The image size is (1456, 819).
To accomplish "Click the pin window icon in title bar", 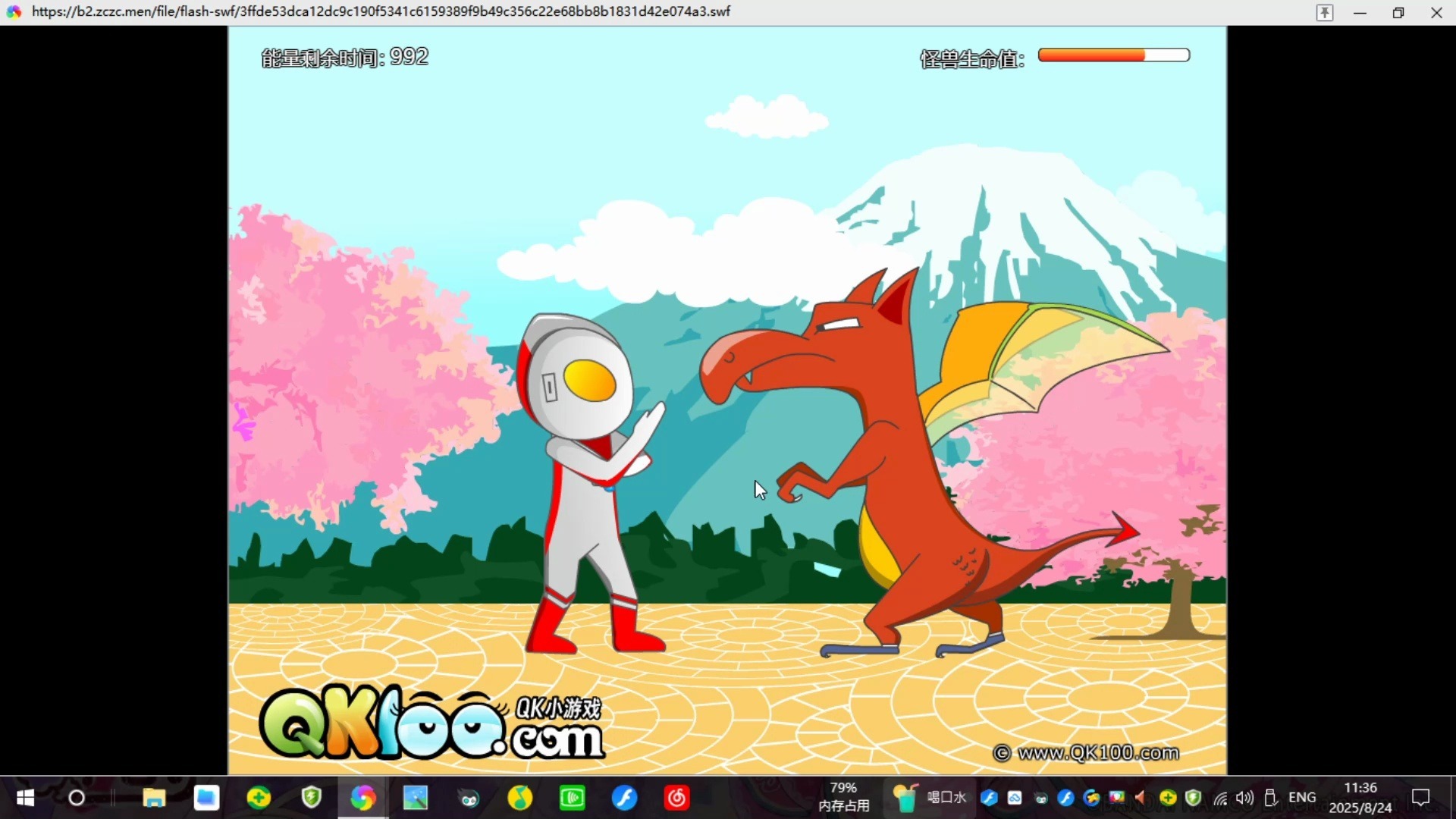I will click(x=1324, y=13).
